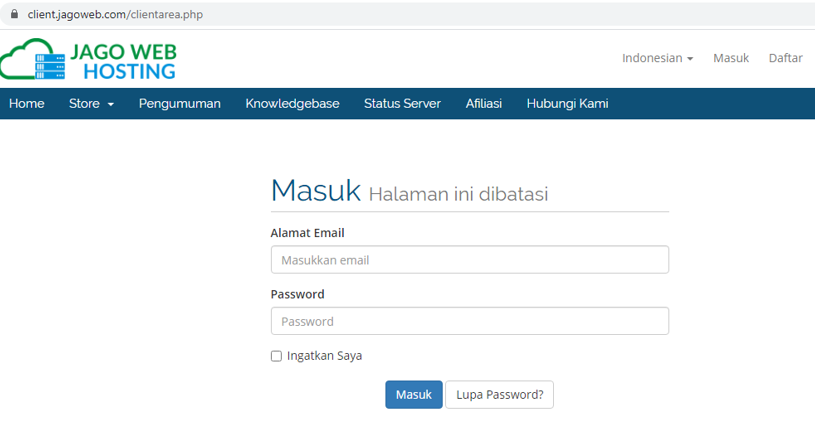The image size is (815, 431).
Task: View the Status Server page
Action: 402,103
